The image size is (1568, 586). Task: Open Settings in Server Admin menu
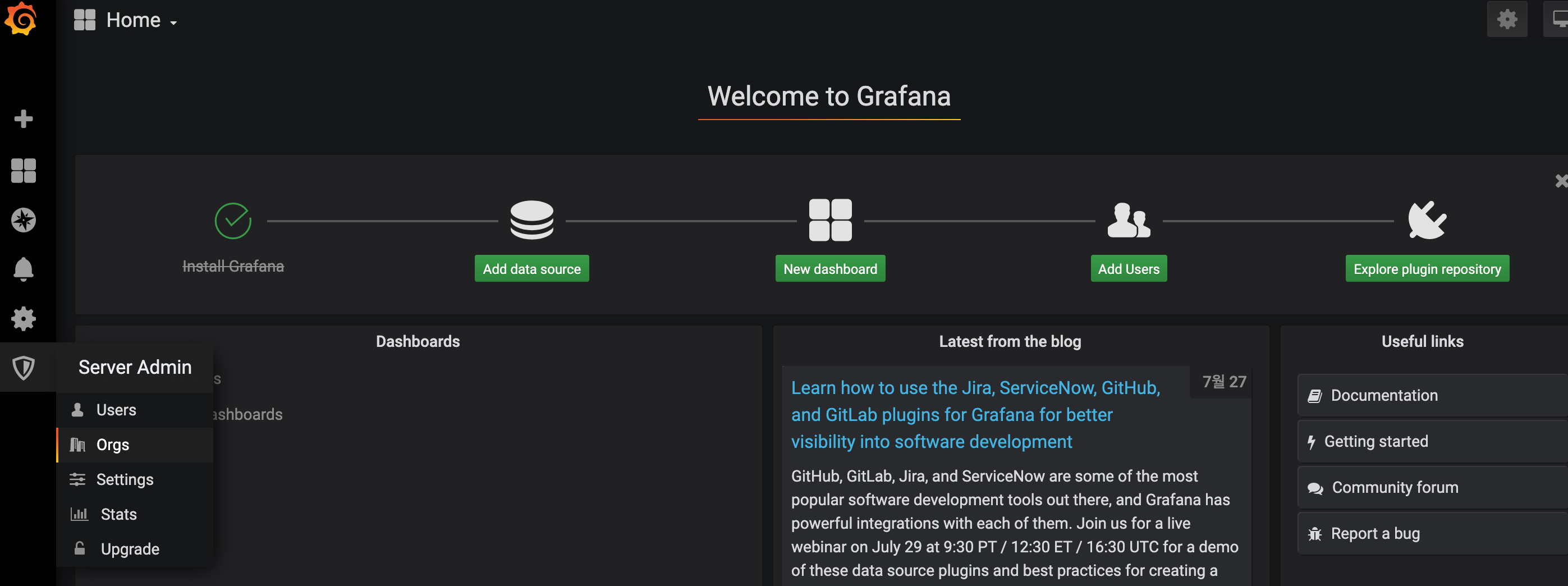[135, 479]
